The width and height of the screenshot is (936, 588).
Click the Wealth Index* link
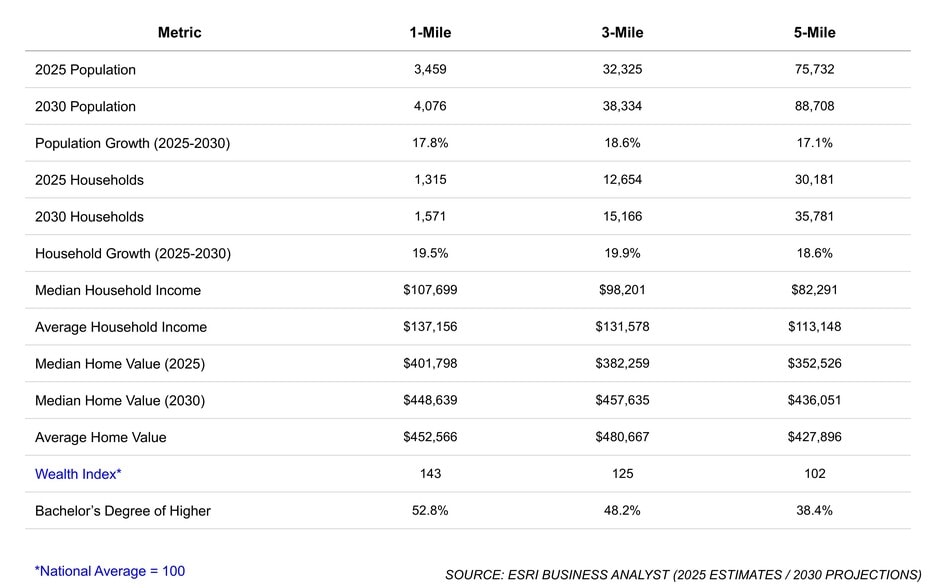click(x=78, y=474)
